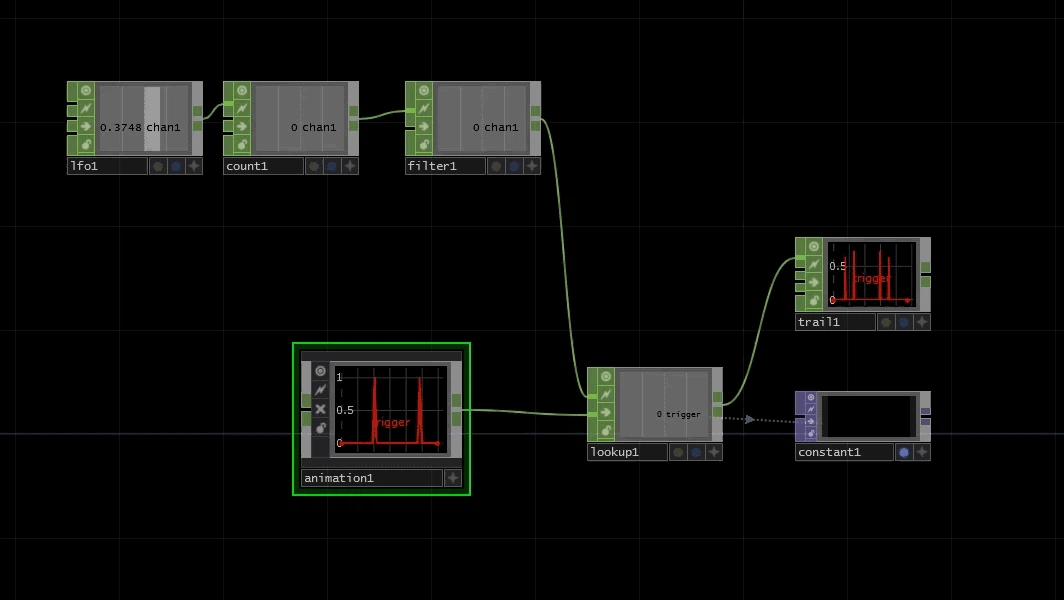Toggle clone immune flag on animation1
The width and height of the screenshot is (1064, 600).
click(x=320, y=390)
